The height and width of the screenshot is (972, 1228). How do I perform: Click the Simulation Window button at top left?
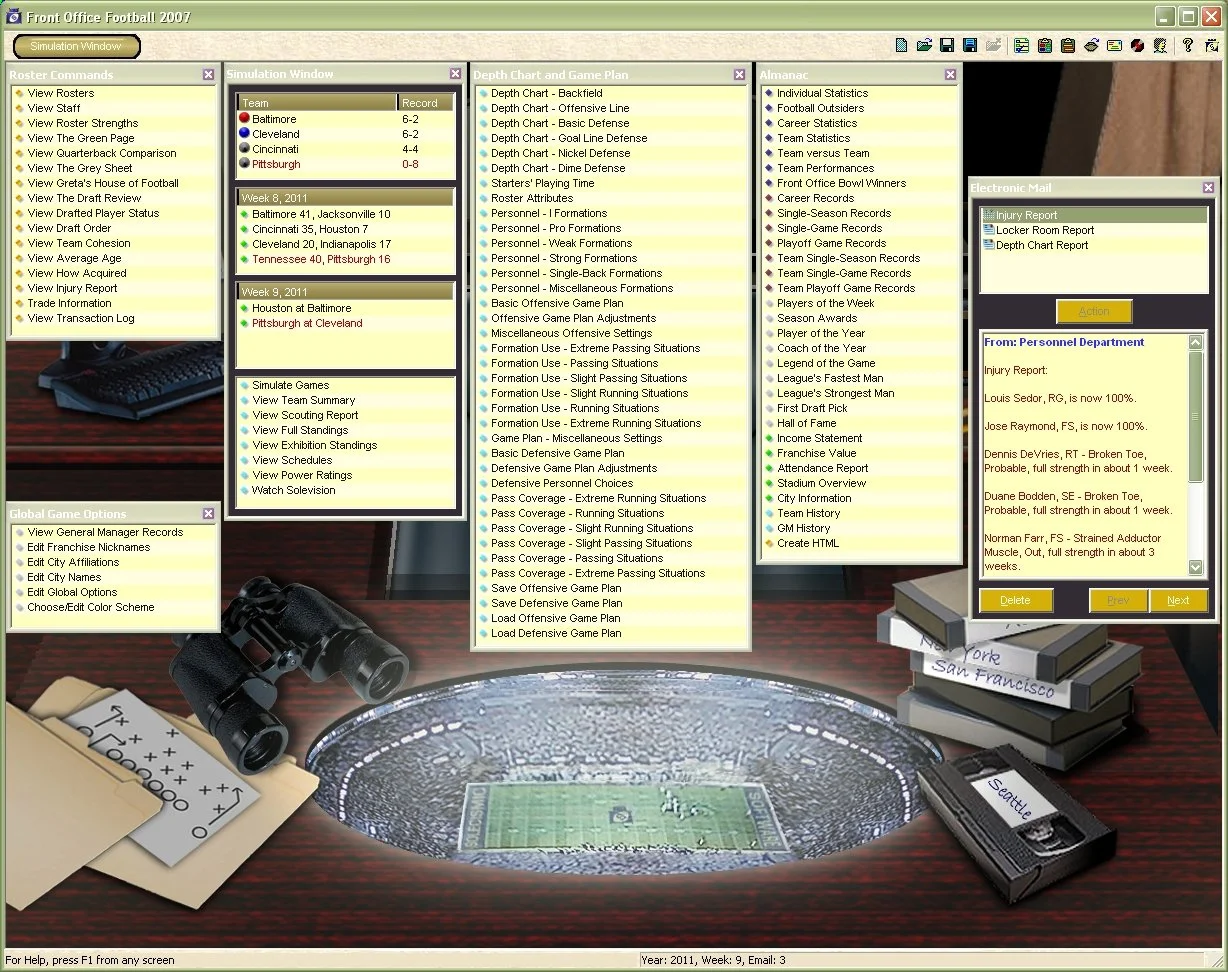(x=76, y=46)
